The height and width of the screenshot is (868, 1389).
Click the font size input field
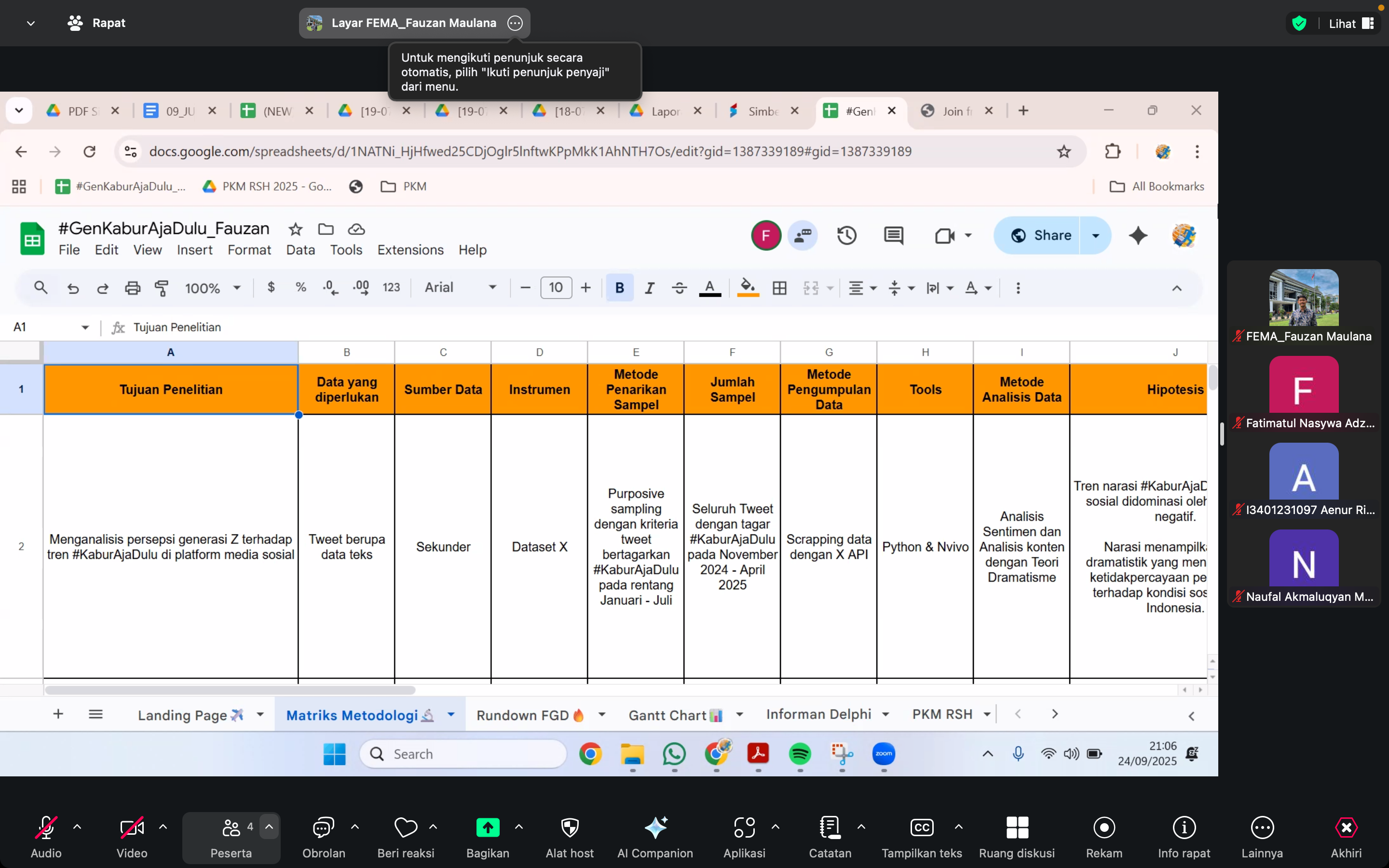coord(556,287)
